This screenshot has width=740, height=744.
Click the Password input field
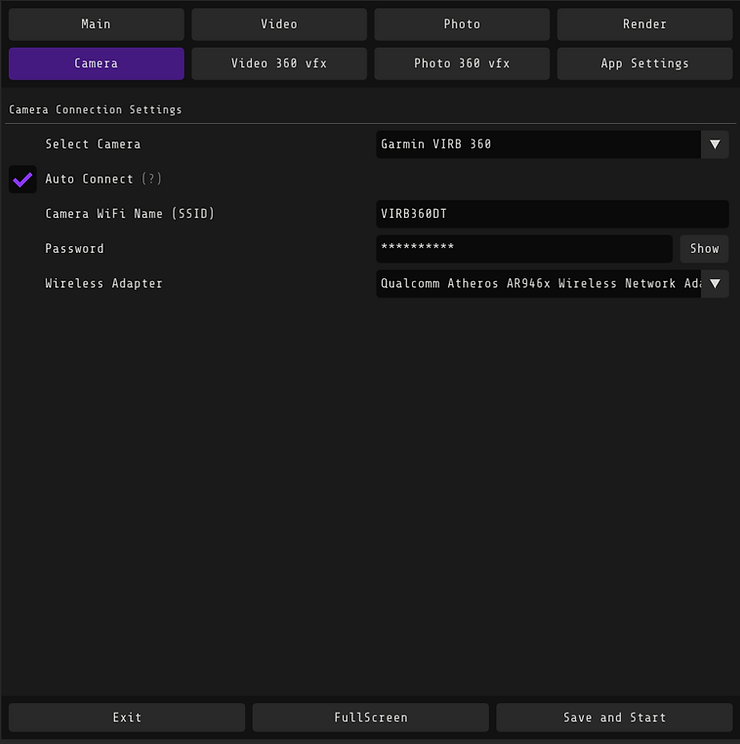524,249
